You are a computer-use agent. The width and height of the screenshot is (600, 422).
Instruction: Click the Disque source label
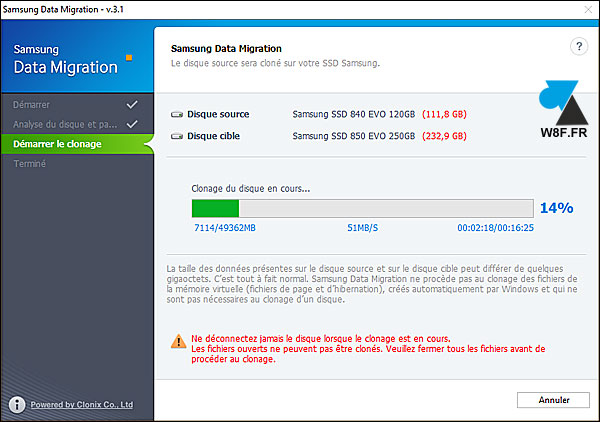click(218, 114)
